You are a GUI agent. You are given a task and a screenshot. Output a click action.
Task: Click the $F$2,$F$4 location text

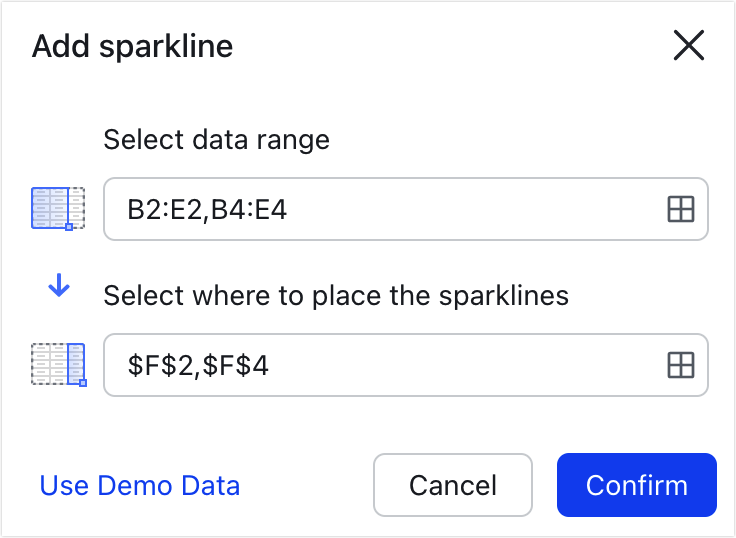pyautogui.click(x=198, y=365)
